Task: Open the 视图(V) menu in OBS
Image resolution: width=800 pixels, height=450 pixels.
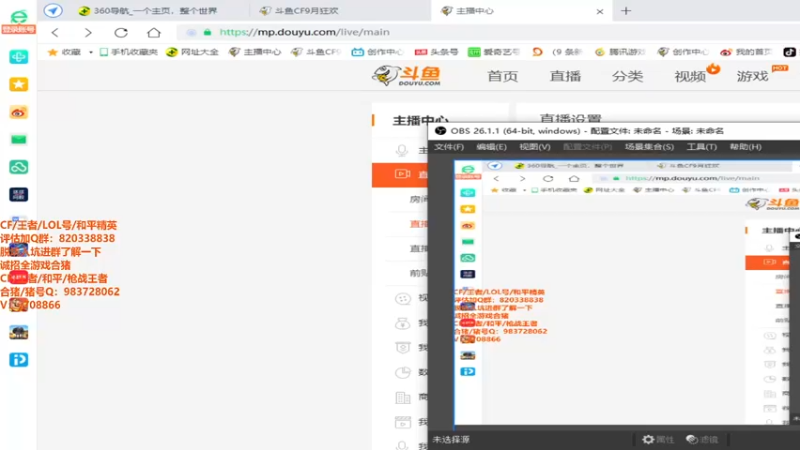Action: coord(535,147)
